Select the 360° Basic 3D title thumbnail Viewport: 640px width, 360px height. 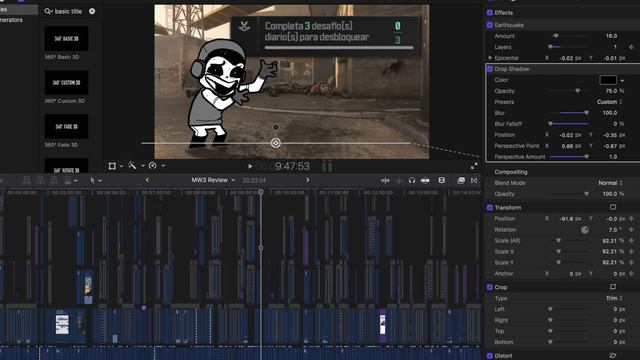66,39
